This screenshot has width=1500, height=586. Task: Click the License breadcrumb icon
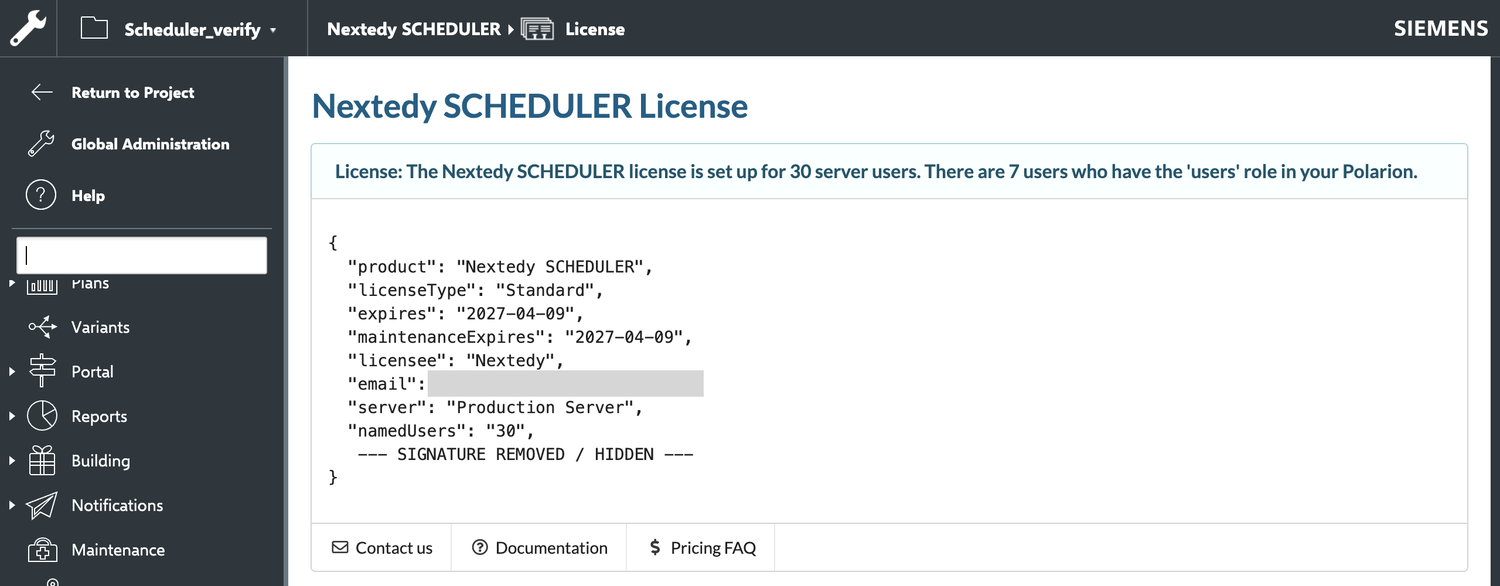pos(537,29)
